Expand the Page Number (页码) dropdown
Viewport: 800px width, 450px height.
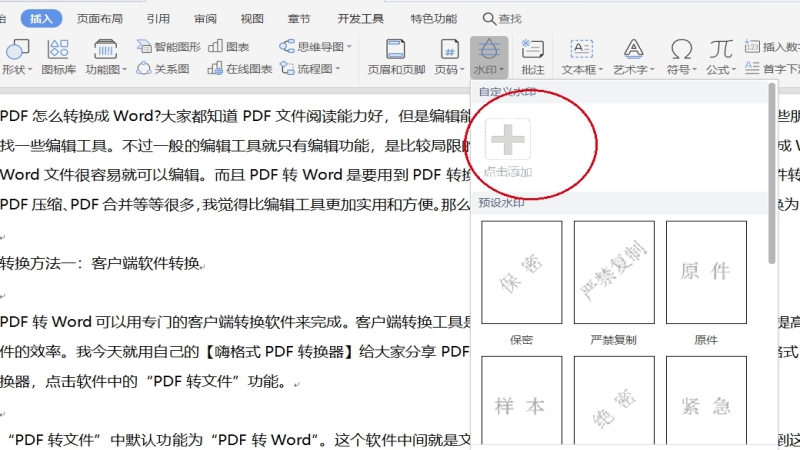point(450,70)
